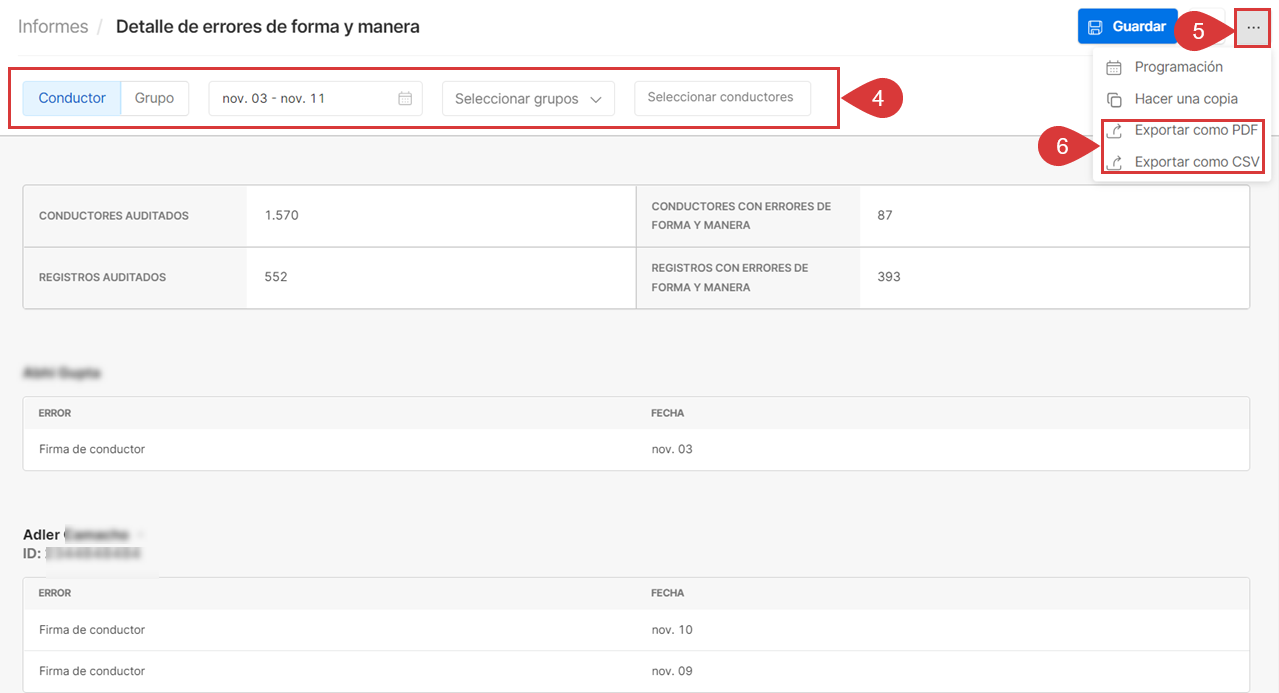Viewport: 1279px width, 693px height.
Task: Switch to the Conductor view toggle
Action: click(x=72, y=98)
